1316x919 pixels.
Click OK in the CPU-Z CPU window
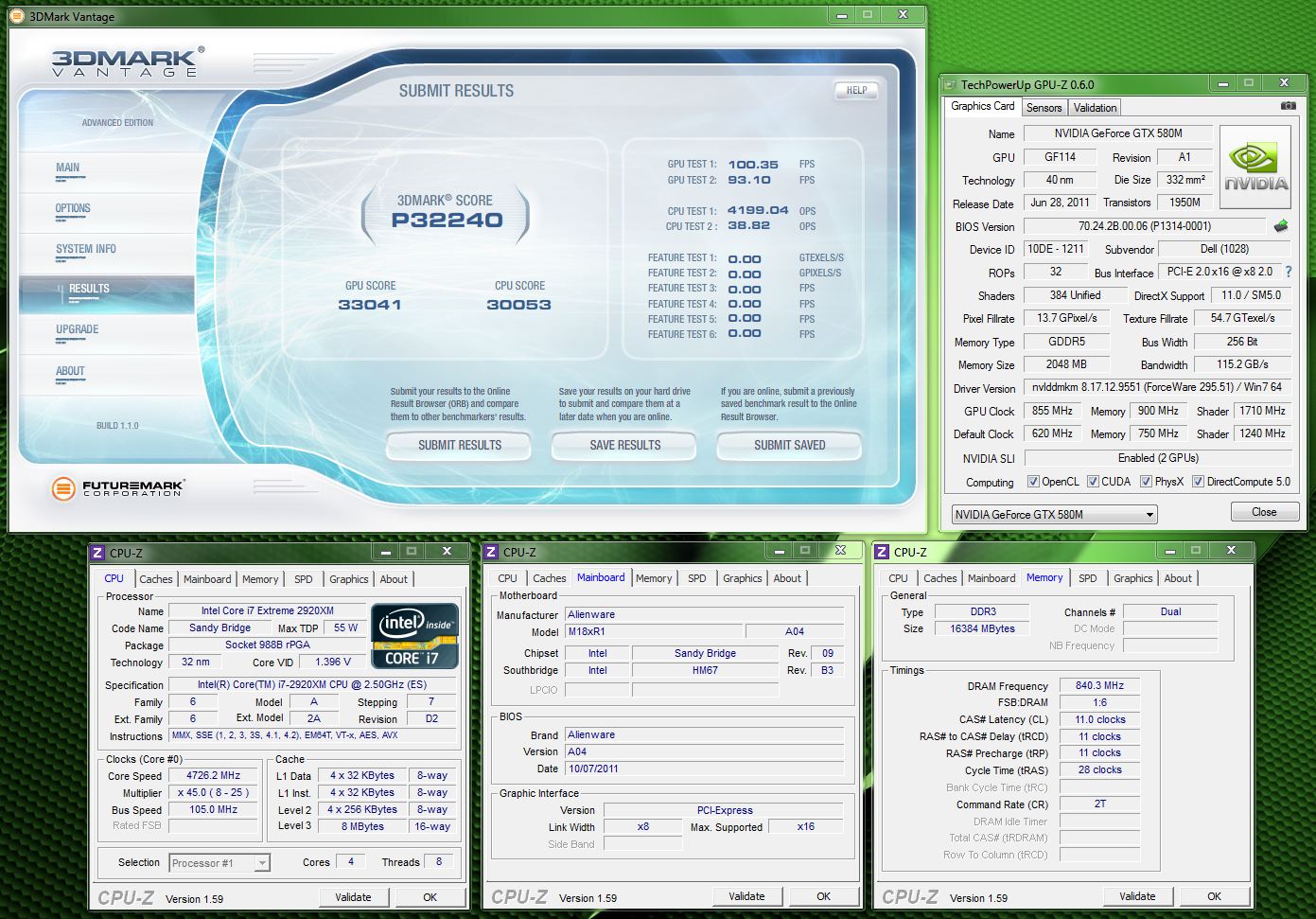(430, 897)
